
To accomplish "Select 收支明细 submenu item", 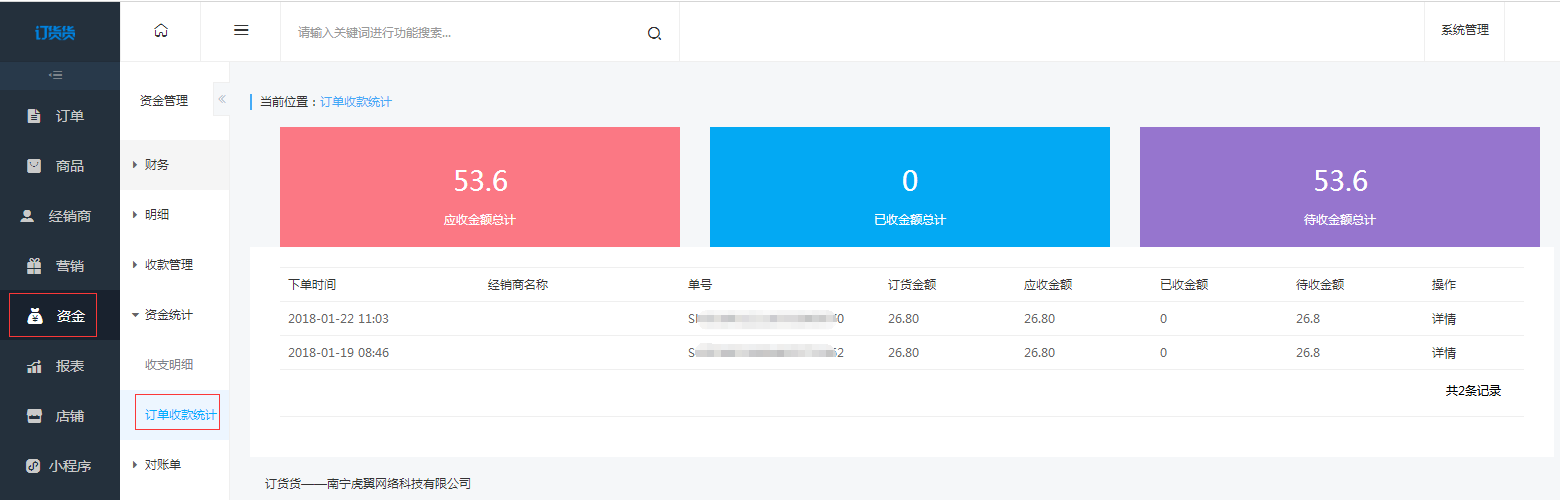I will click(169, 365).
